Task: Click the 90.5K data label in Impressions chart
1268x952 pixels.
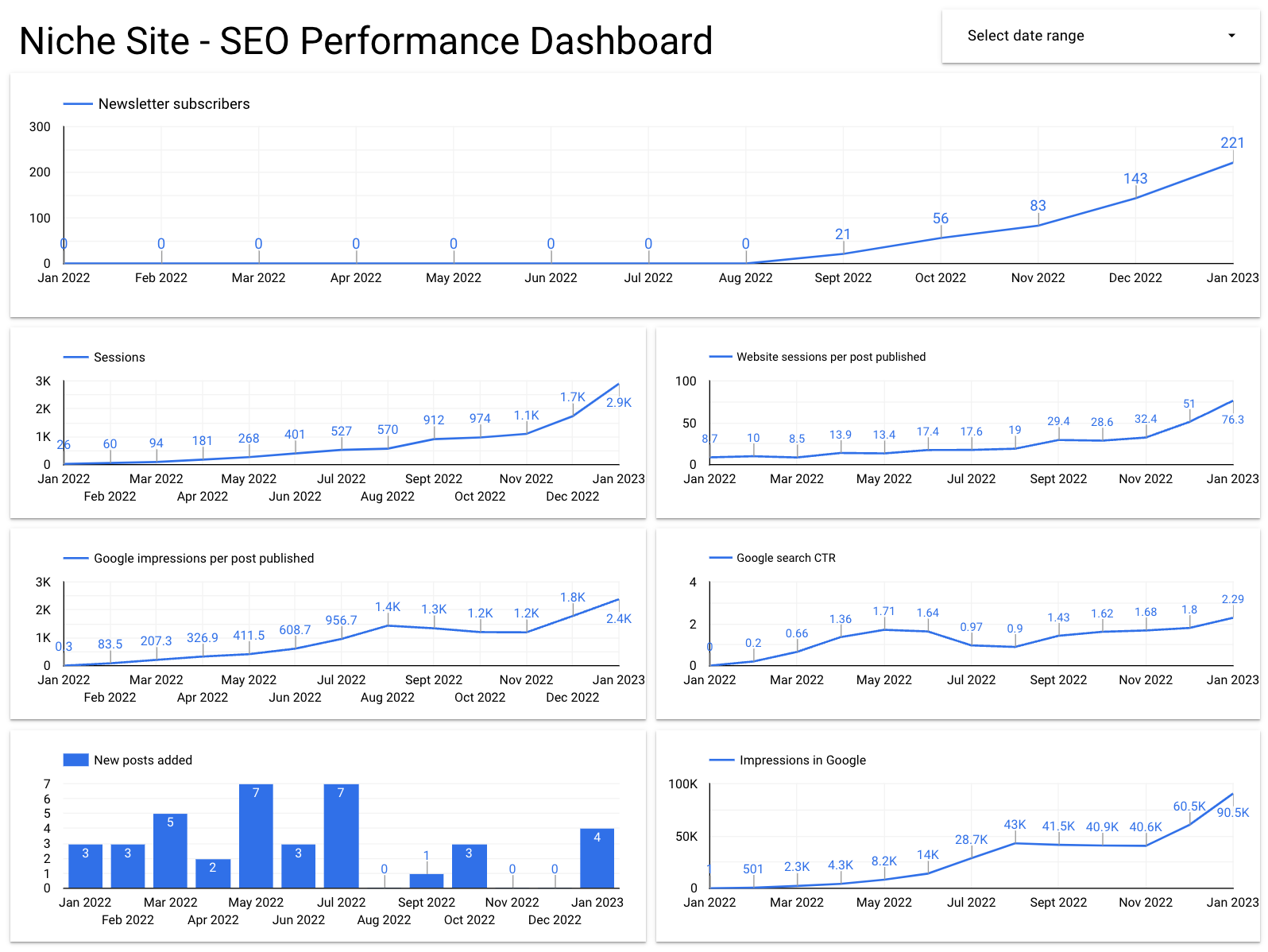Action: (1233, 813)
